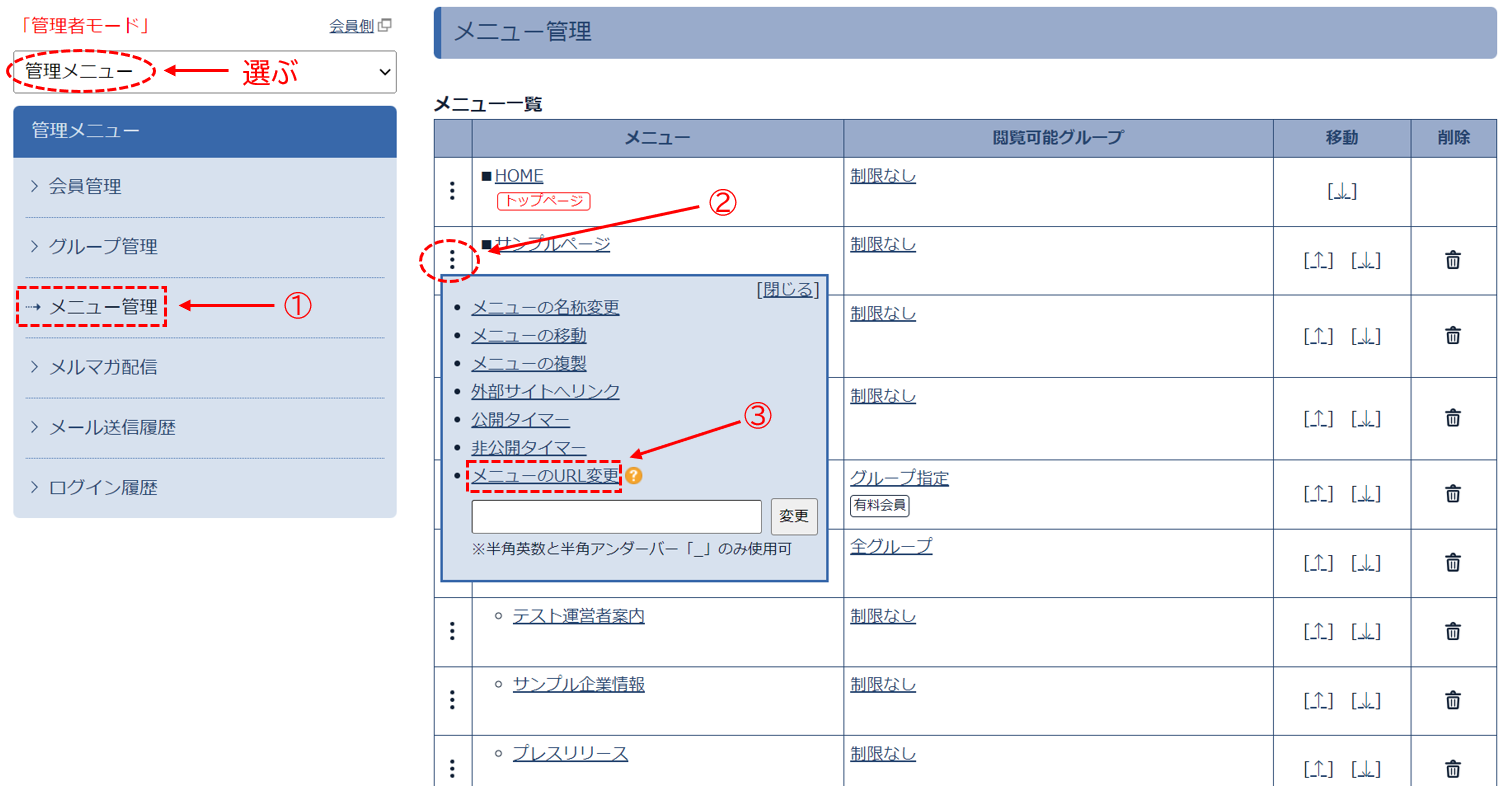Expand ログイン履歴 in the sidebar
The width and height of the screenshot is (1505, 795).
tap(205, 488)
